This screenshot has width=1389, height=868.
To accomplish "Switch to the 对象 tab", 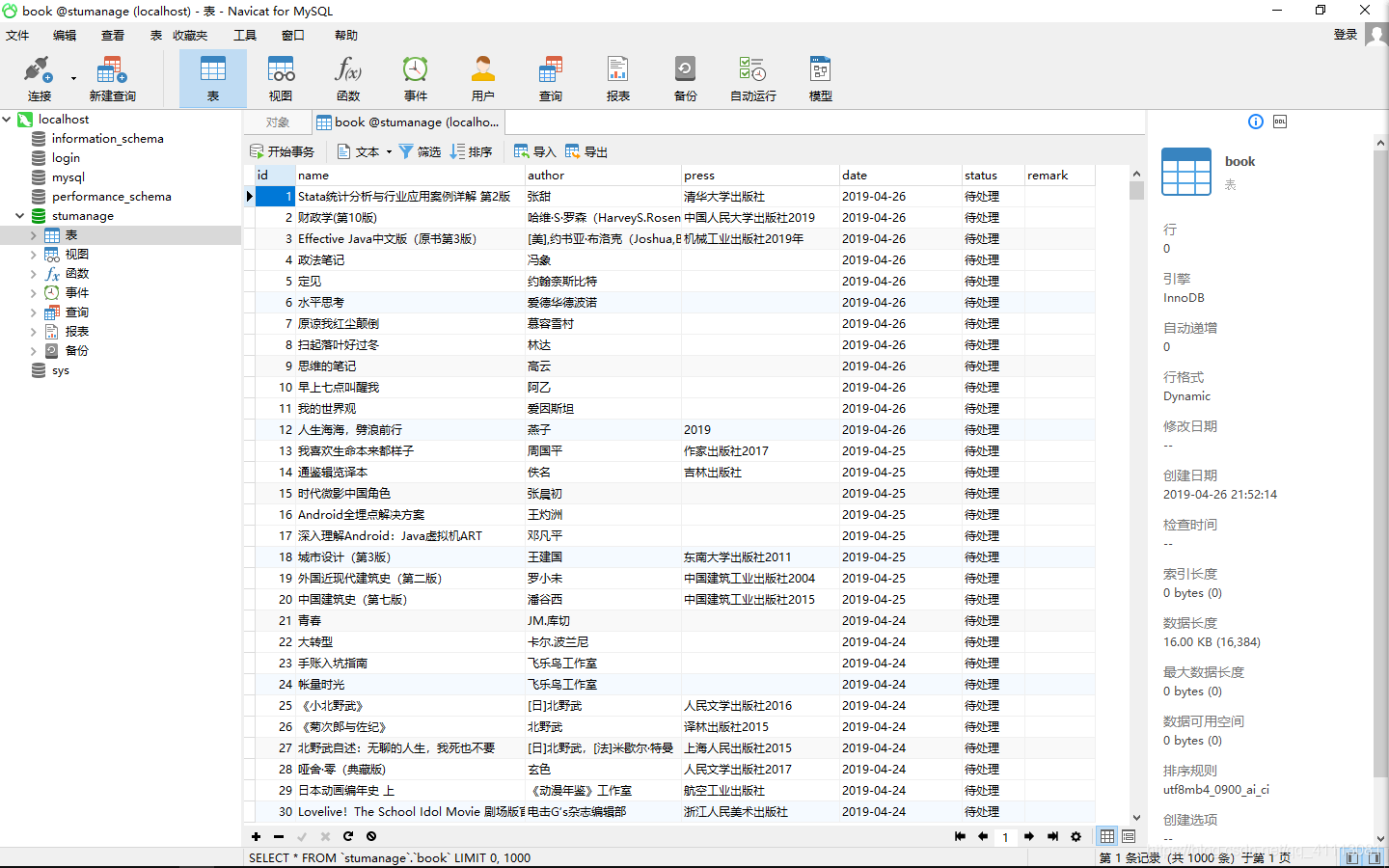I will [278, 122].
